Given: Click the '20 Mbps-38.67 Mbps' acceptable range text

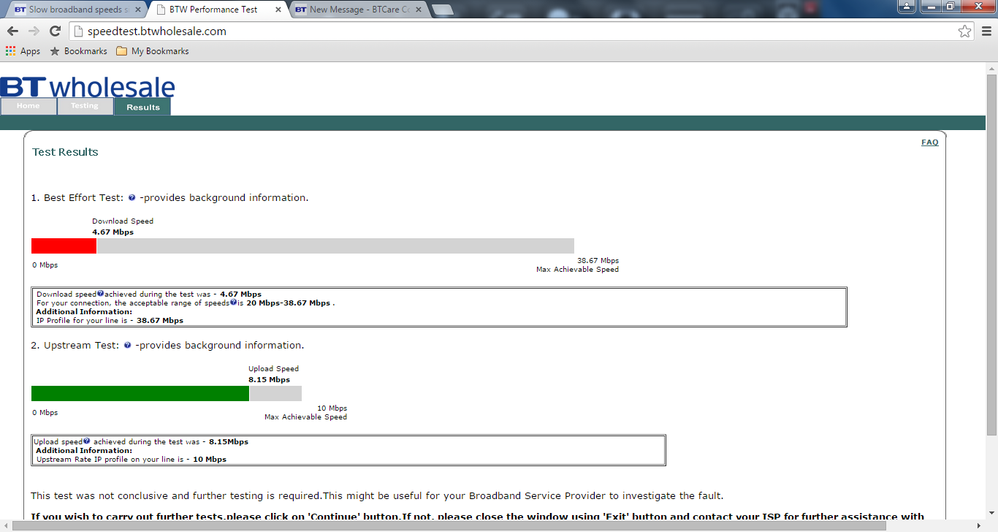Looking at the screenshot, I should pyautogui.click(x=288, y=303).
